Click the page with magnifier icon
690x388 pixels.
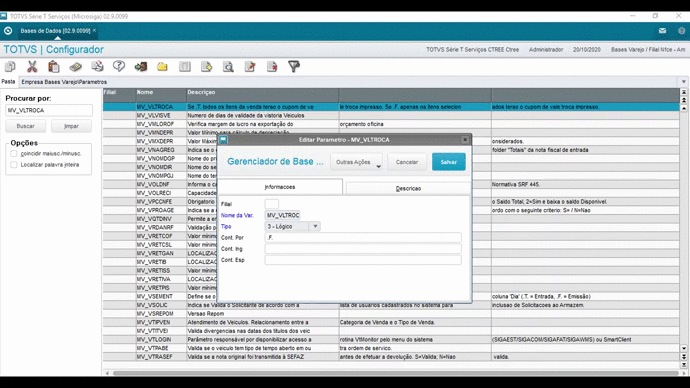(x=228, y=66)
